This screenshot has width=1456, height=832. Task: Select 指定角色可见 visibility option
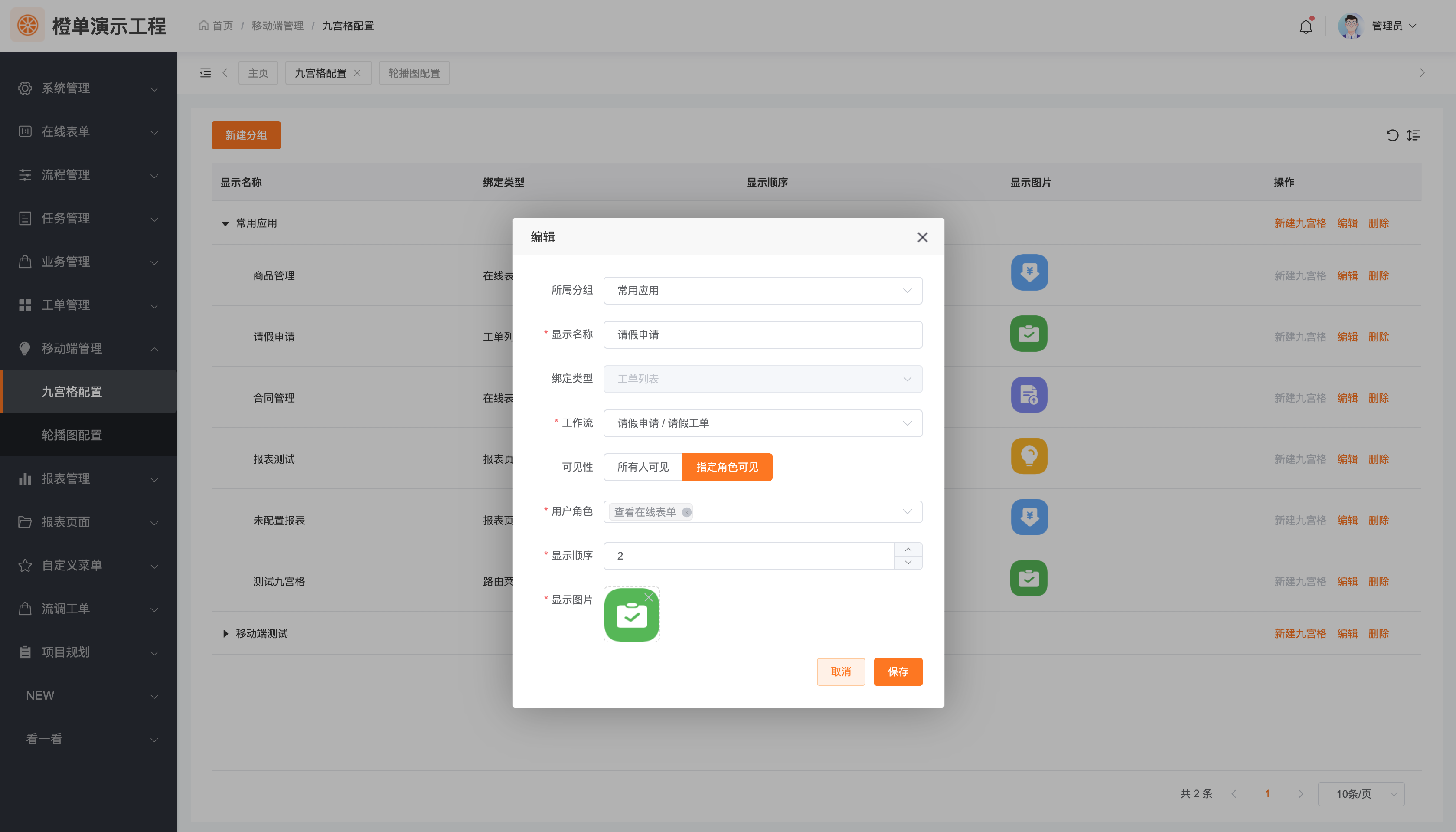pyautogui.click(x=727, y=467)
